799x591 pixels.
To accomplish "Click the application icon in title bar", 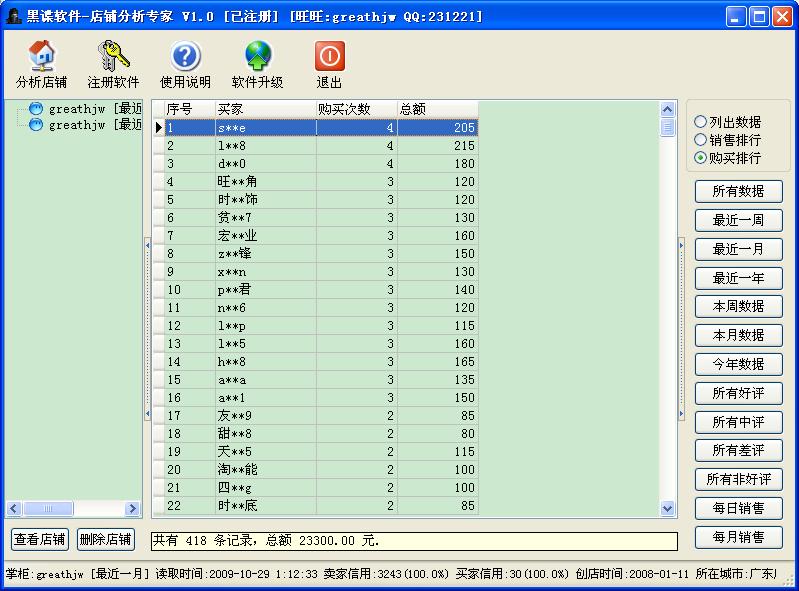I will coord(13,16).
